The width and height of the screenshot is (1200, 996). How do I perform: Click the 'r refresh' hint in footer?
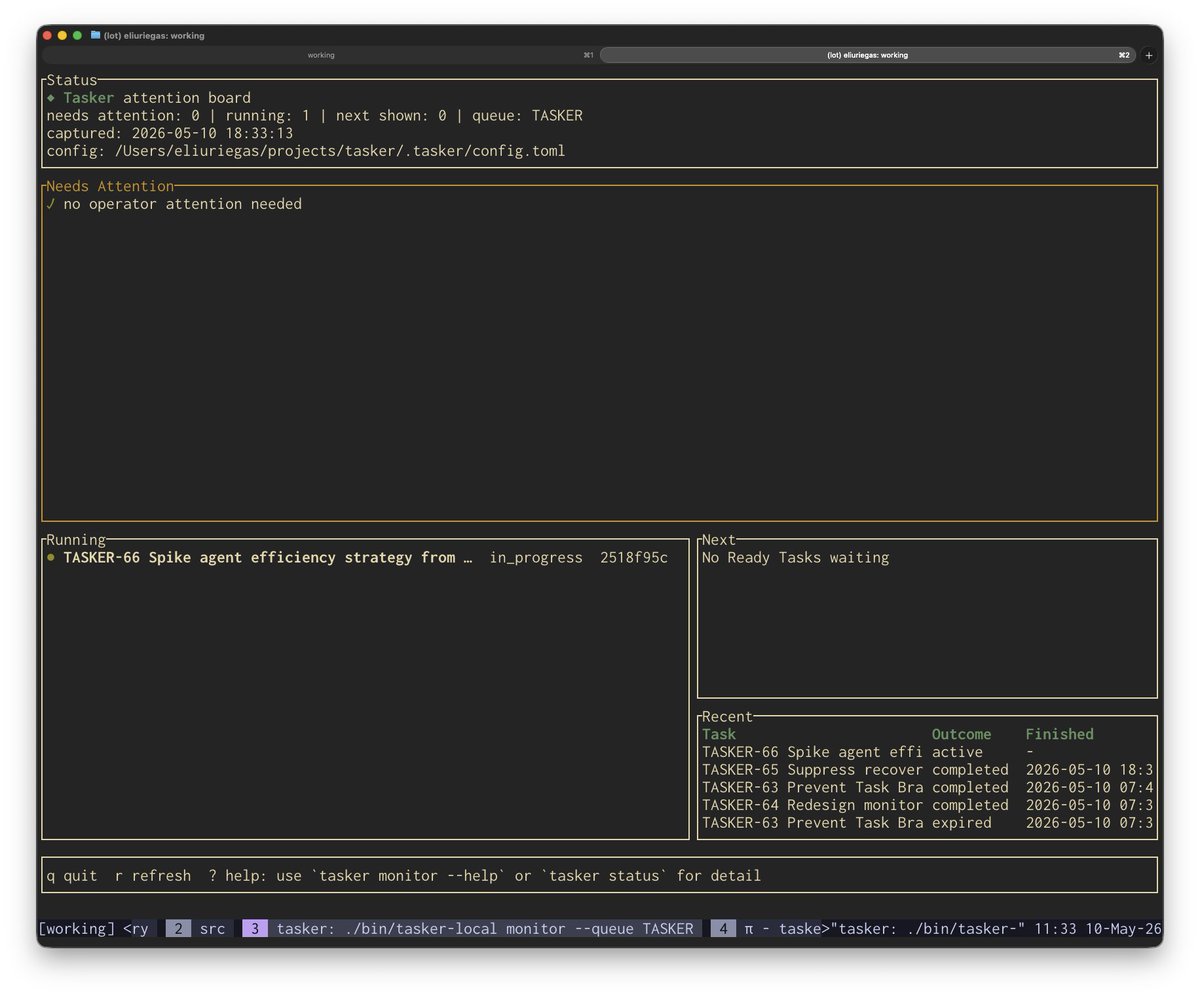coord(153,876)
